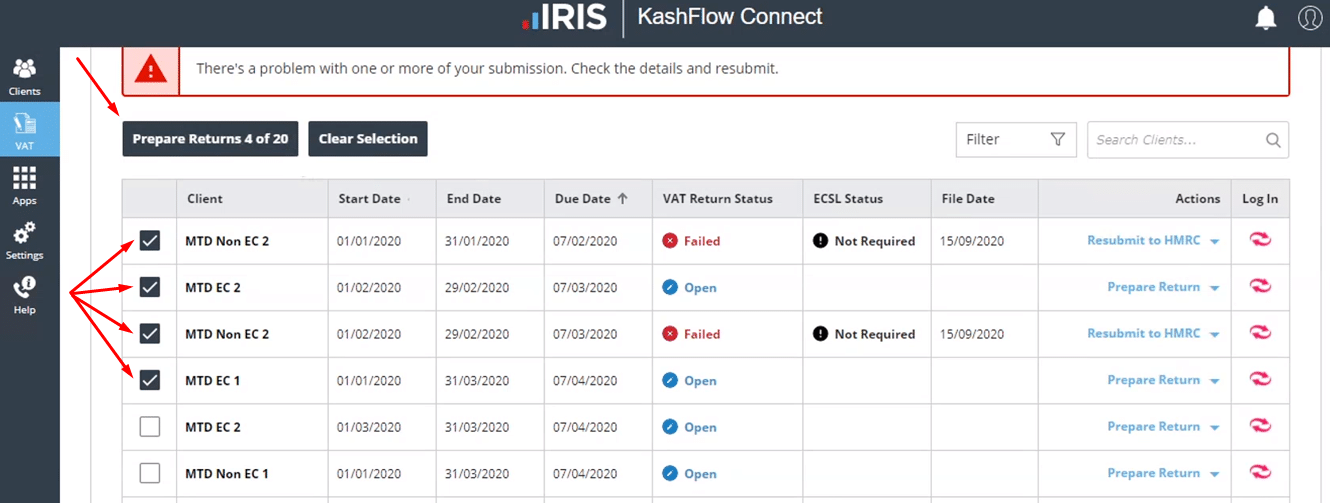Click Log In icon for first row
This screenshot has height=504, width=1330.
(1260, 240)
